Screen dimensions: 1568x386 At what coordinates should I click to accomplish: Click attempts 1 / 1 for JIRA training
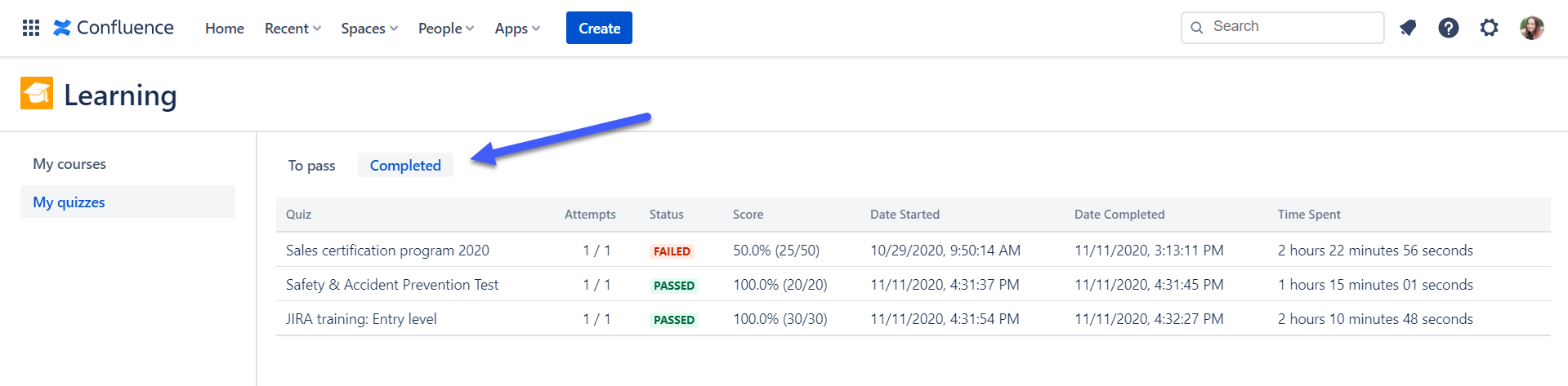pyautogui.click(x=596, y=319)
